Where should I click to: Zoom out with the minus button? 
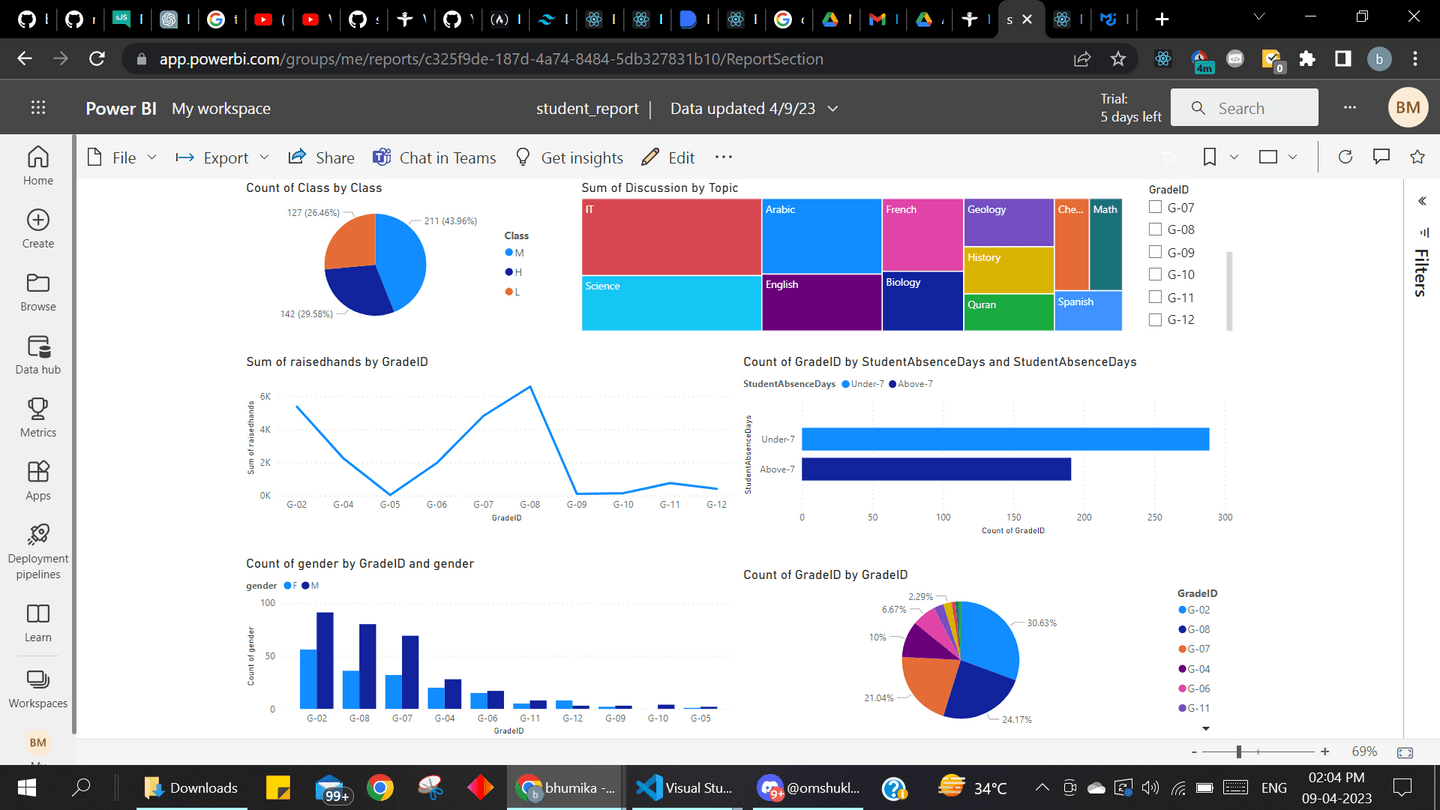(1194, 752)
